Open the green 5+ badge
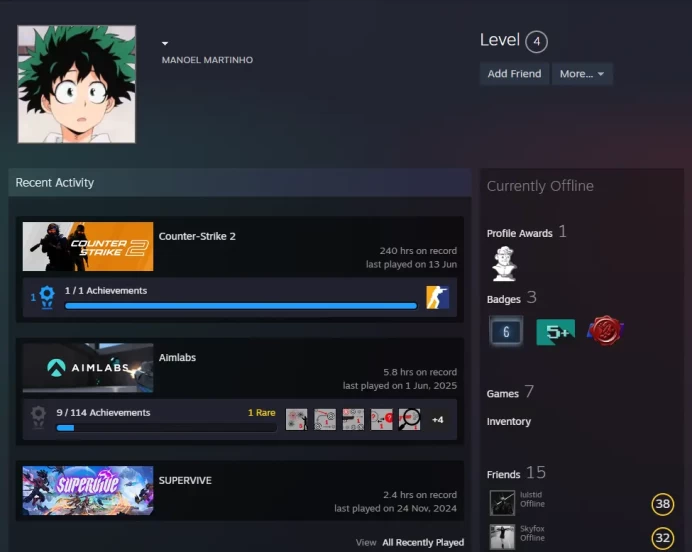This screenshot has height=552, width=692. [556, 332]
